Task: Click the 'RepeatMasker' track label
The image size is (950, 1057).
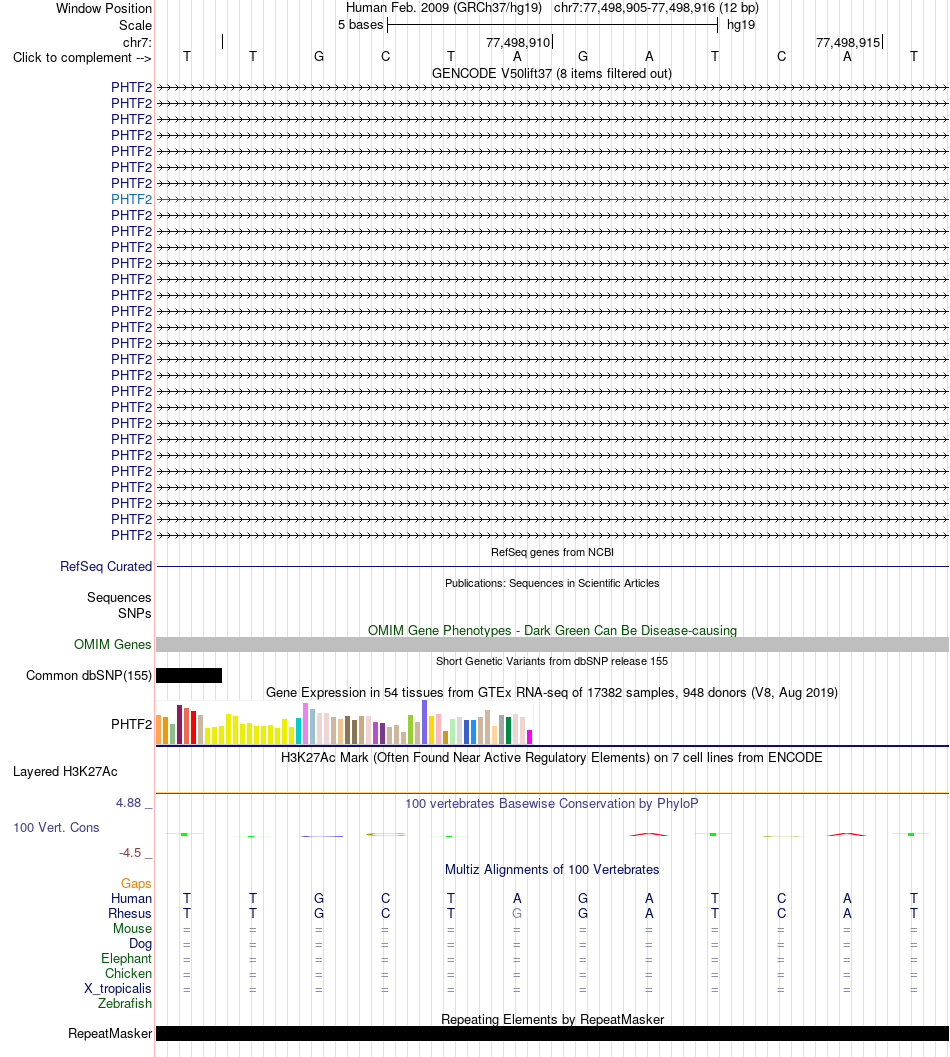Action: [x=110, y=1033]
